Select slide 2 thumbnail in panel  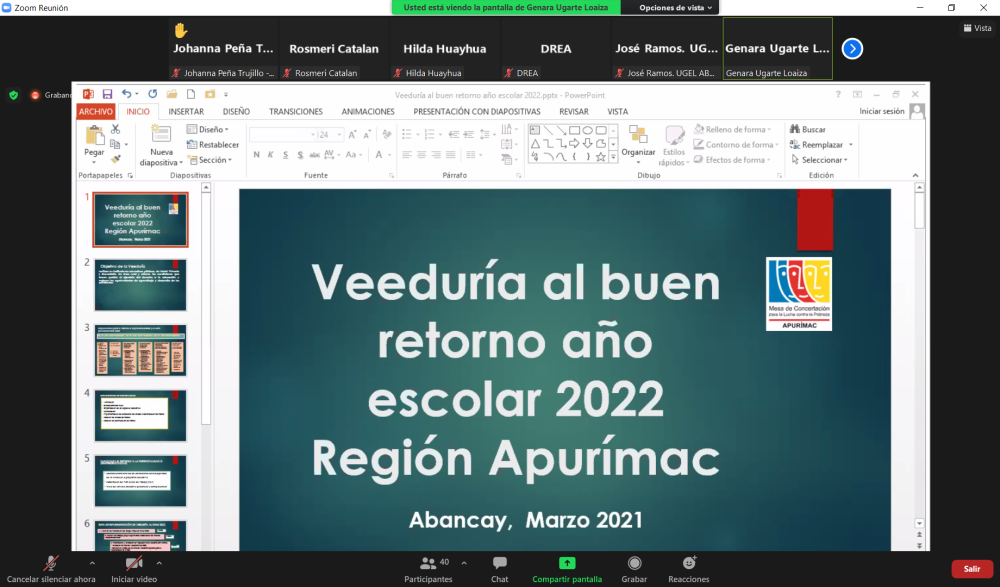(x=140, y=284)
